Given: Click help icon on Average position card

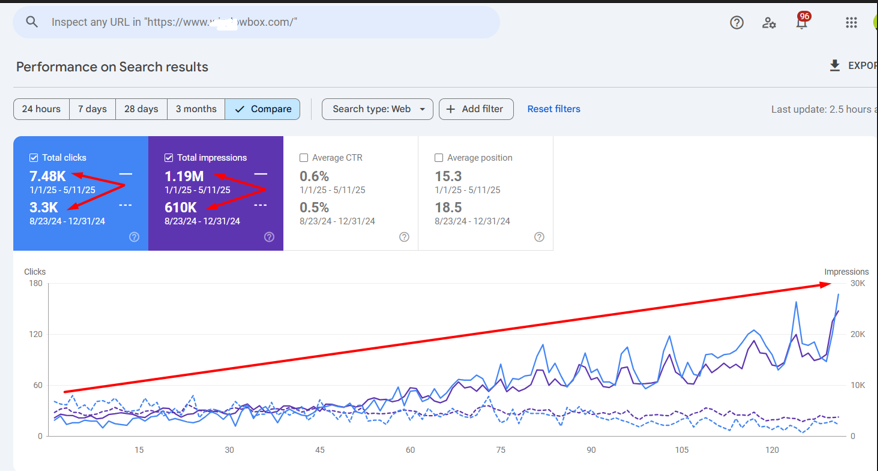Looking at the screenshot, I should 539,237.
